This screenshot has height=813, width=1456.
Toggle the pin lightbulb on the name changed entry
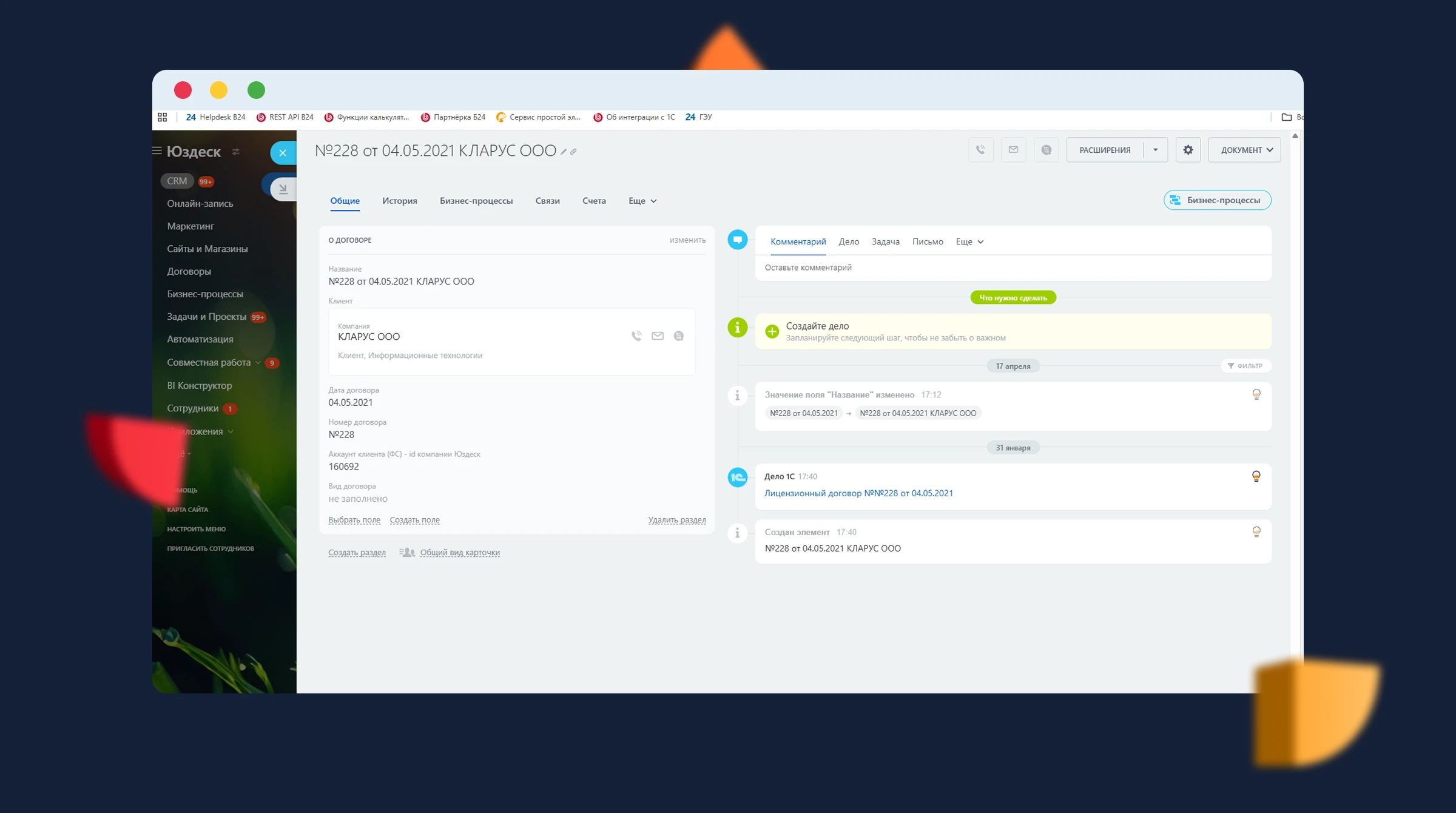coord(1256,394)
